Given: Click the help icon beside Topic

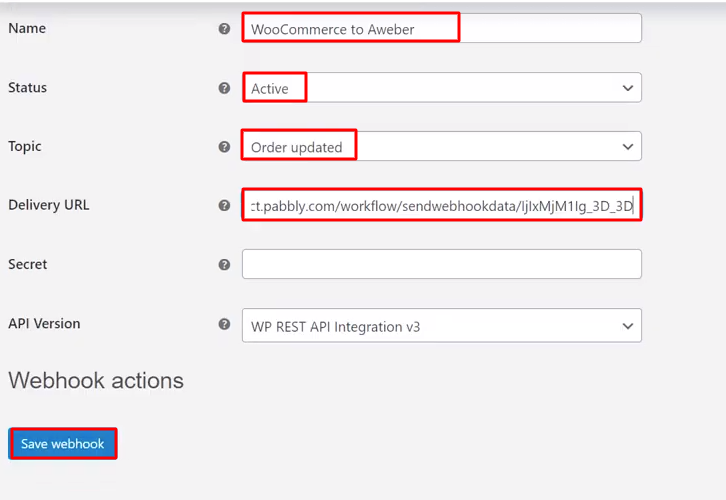Looking at the screenshot, I should [x=224, y=147].
